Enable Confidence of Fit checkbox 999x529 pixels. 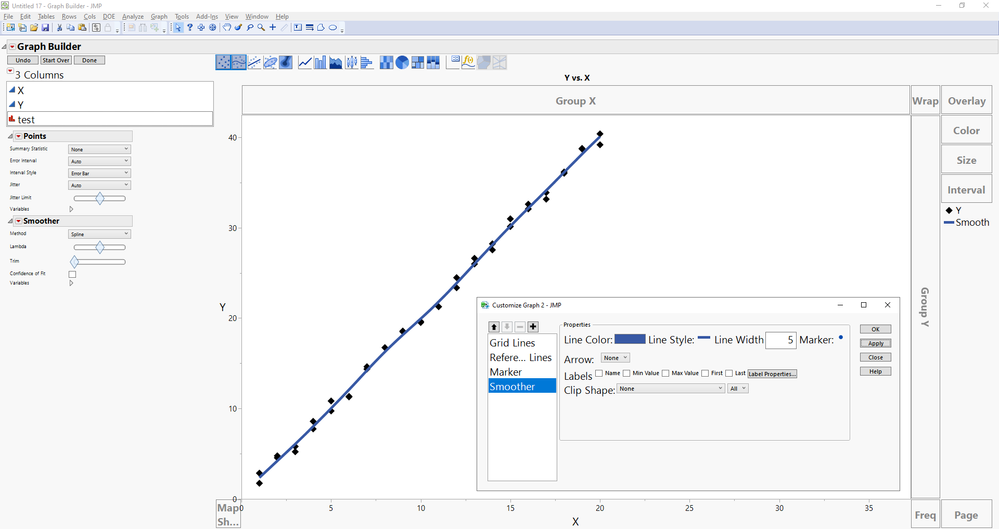[72, 274]
